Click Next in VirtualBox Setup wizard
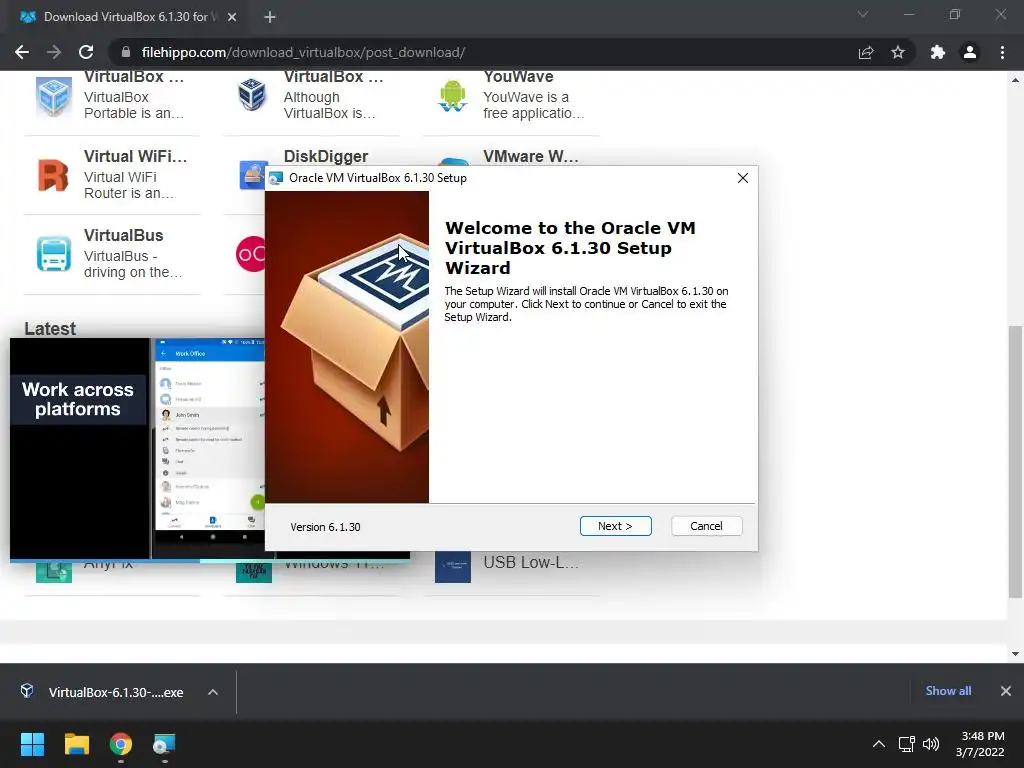Image resolution: width=1024 pixels, height=768 pixels. 615,526
